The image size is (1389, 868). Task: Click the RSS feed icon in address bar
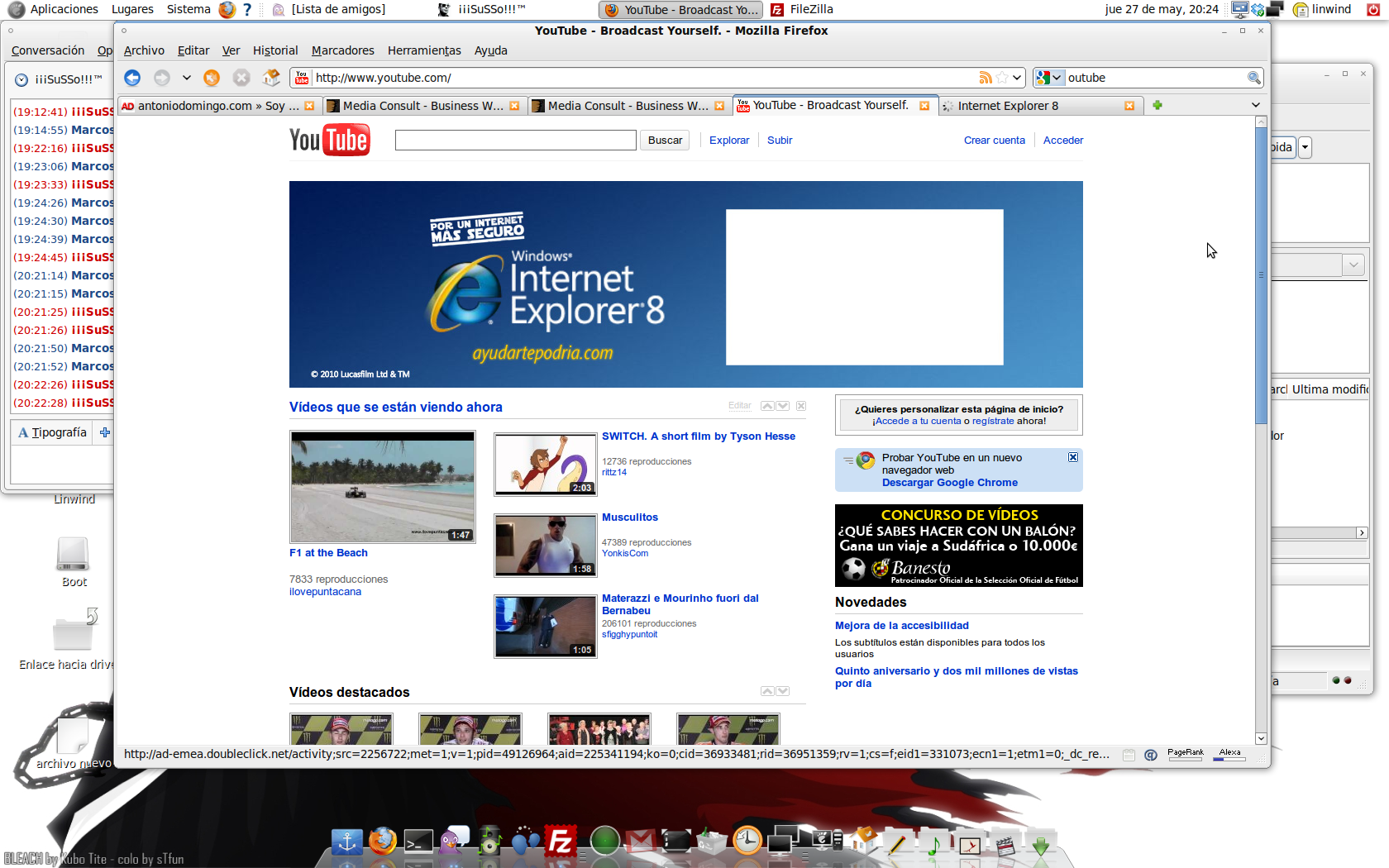point(986,77)
